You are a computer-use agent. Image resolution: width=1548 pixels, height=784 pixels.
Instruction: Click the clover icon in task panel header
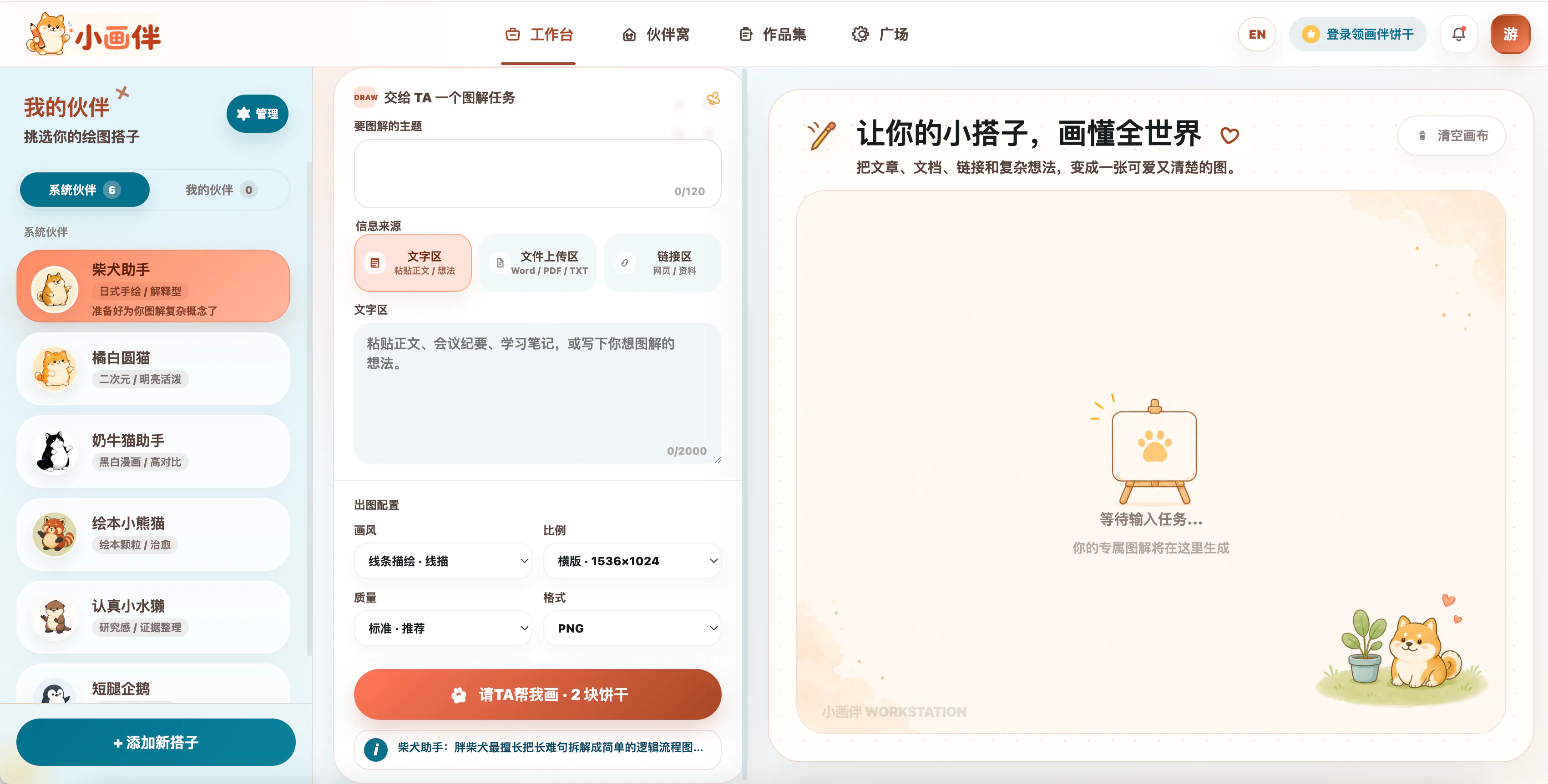point(713,99)
